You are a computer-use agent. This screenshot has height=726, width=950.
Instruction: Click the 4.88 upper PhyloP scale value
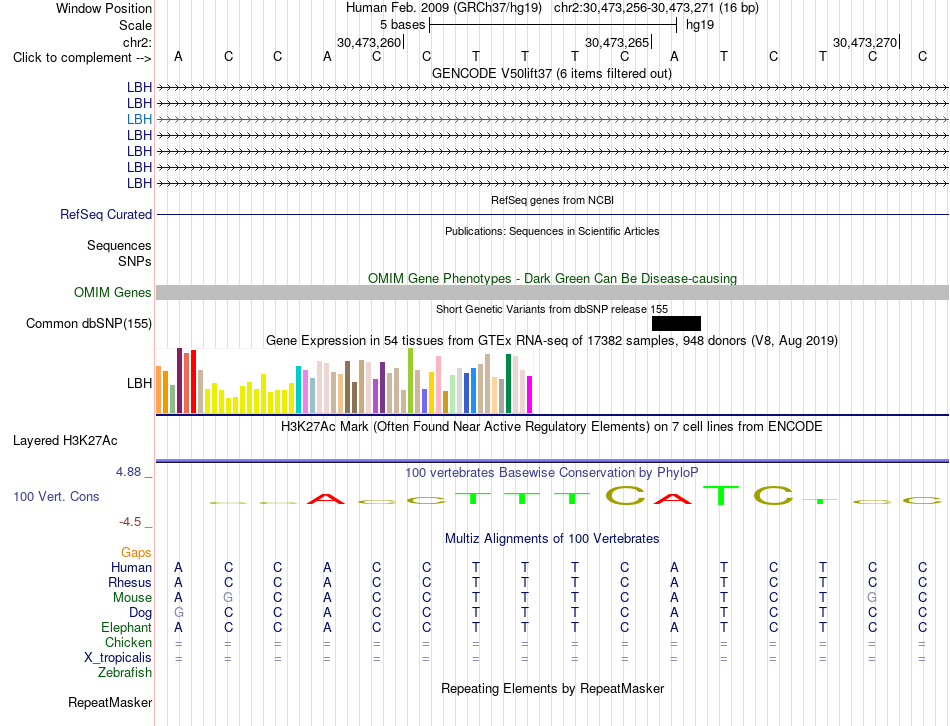point(128,471)
